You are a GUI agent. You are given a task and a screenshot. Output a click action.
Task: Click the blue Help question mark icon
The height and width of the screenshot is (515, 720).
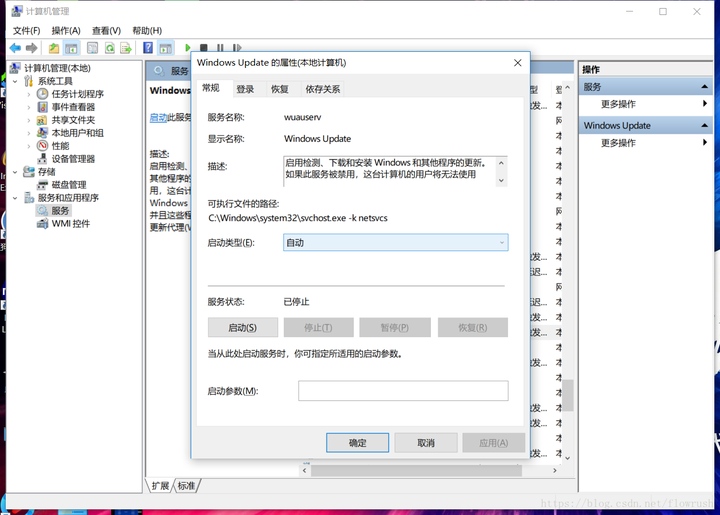coord(148,48)
